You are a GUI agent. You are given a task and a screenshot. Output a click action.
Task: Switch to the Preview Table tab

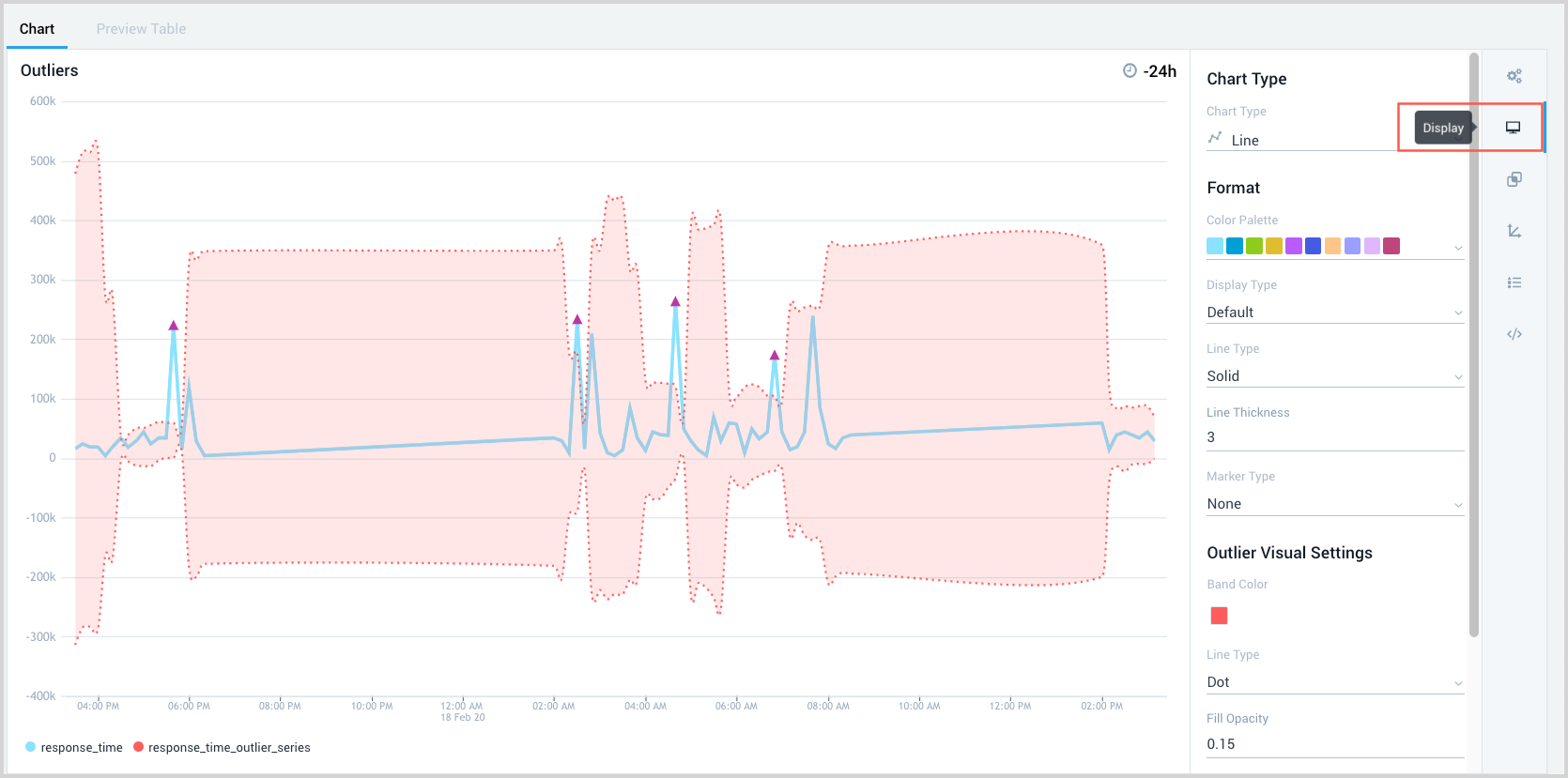[x=141, y=29]
